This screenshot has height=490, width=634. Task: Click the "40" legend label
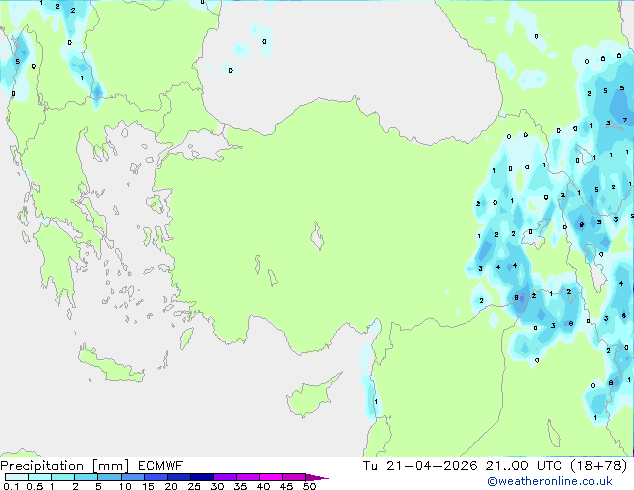click(263, 486)
